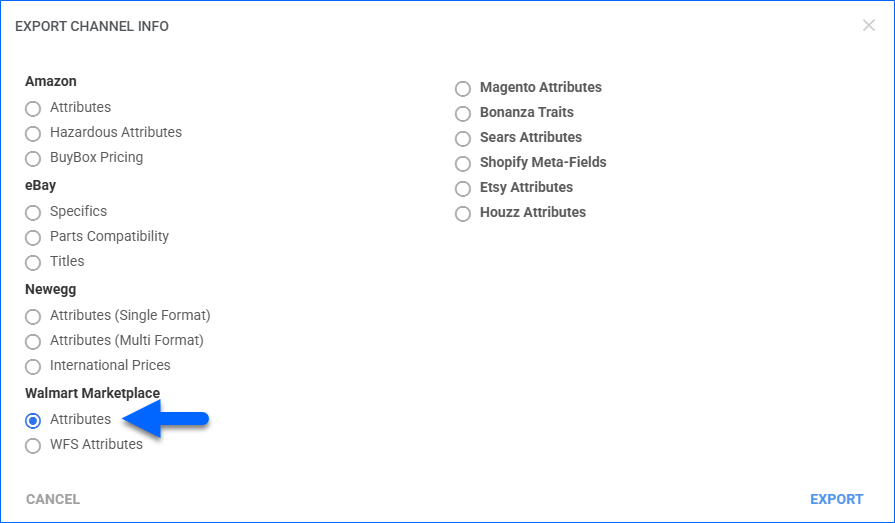Choose eBay Titles radio button
Screen dimensions: 895x523
pyautogui.click(x=33, y=262)
